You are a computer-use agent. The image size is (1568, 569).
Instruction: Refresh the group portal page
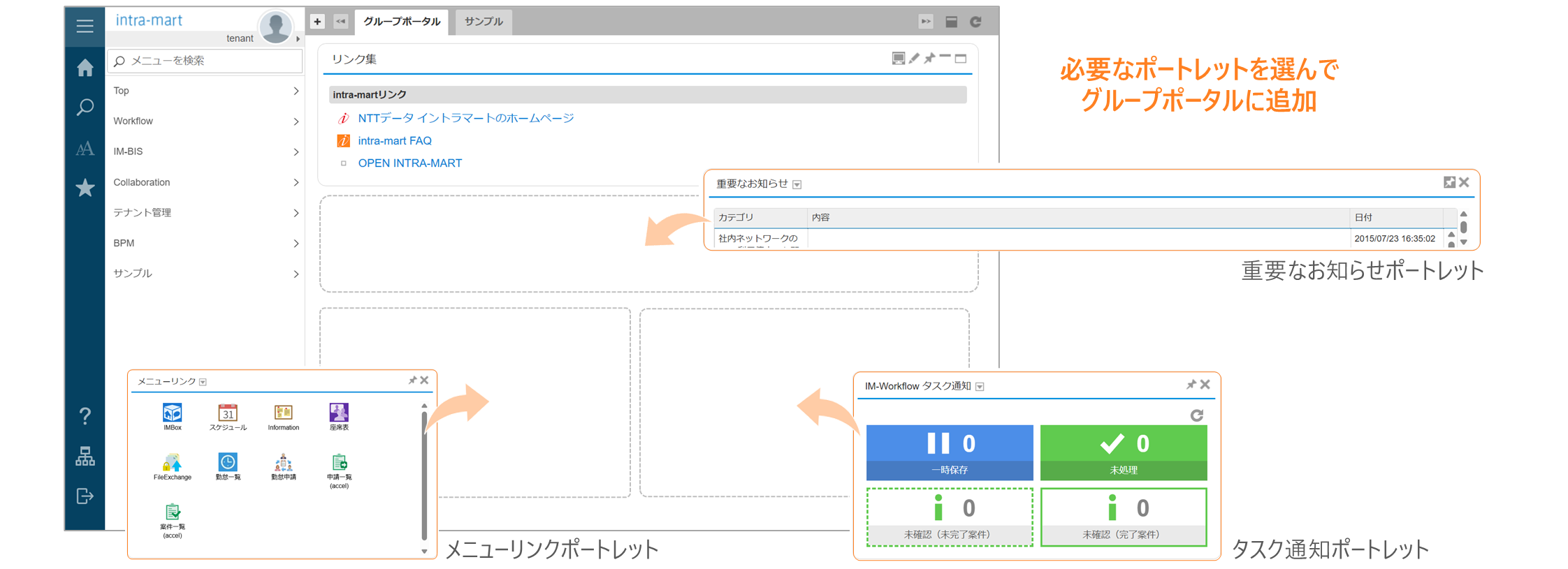[975, 22]
